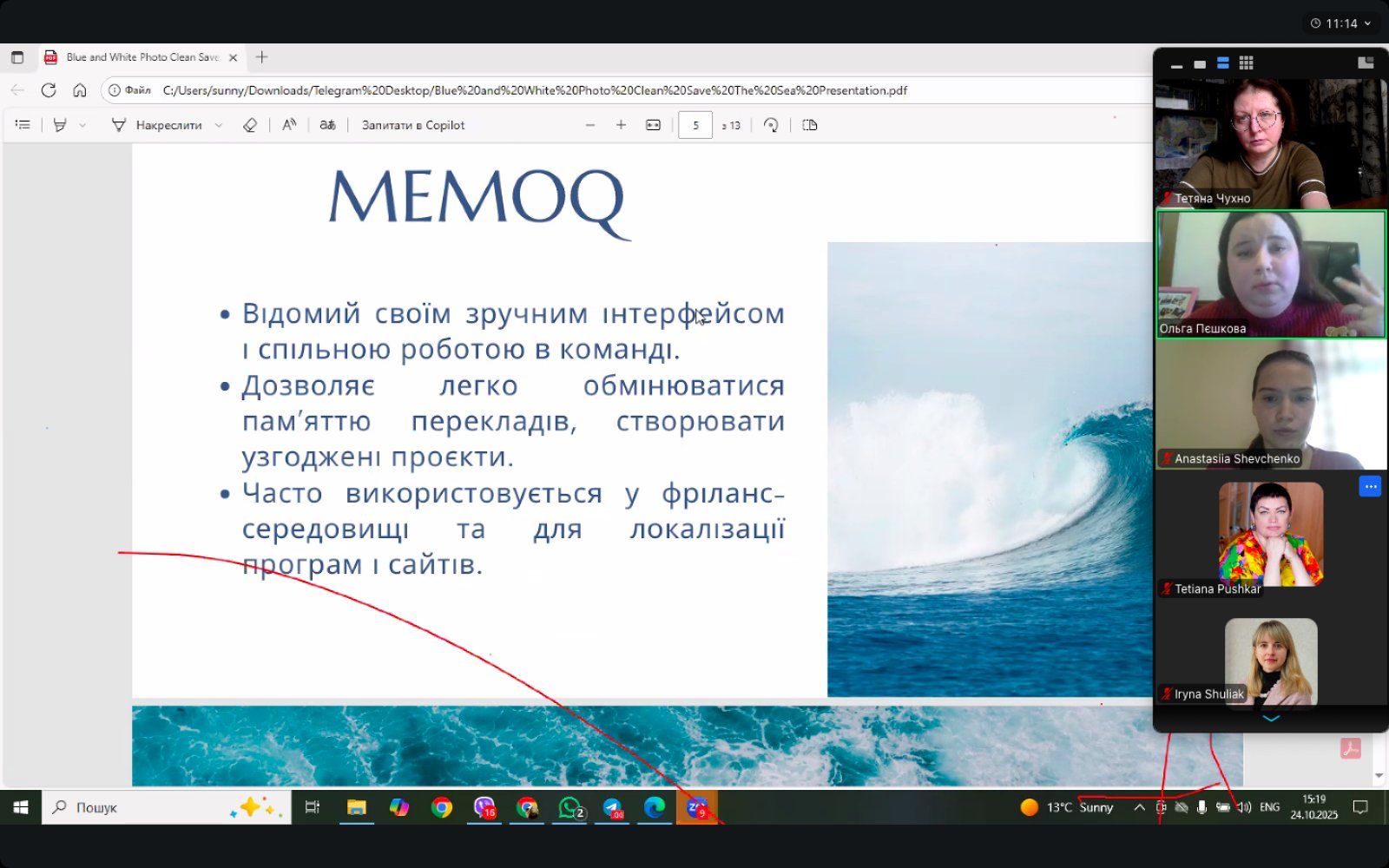Open the PDF table of contents panel
The width and height of the screenshot is (1389, 868).
coord(23,125)
